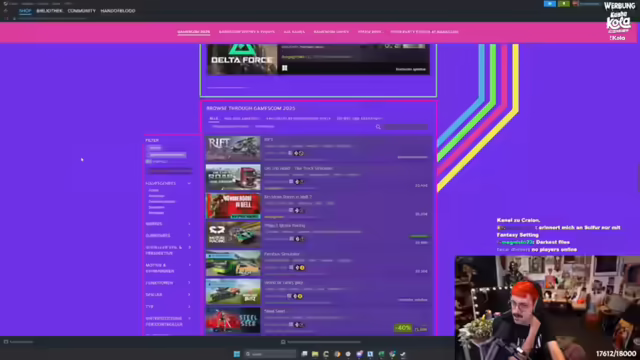Image resolution: width=640 pixels, height=360 pixels.
Task: Open the RIFT game thumbnail
Action: (233, 148)
